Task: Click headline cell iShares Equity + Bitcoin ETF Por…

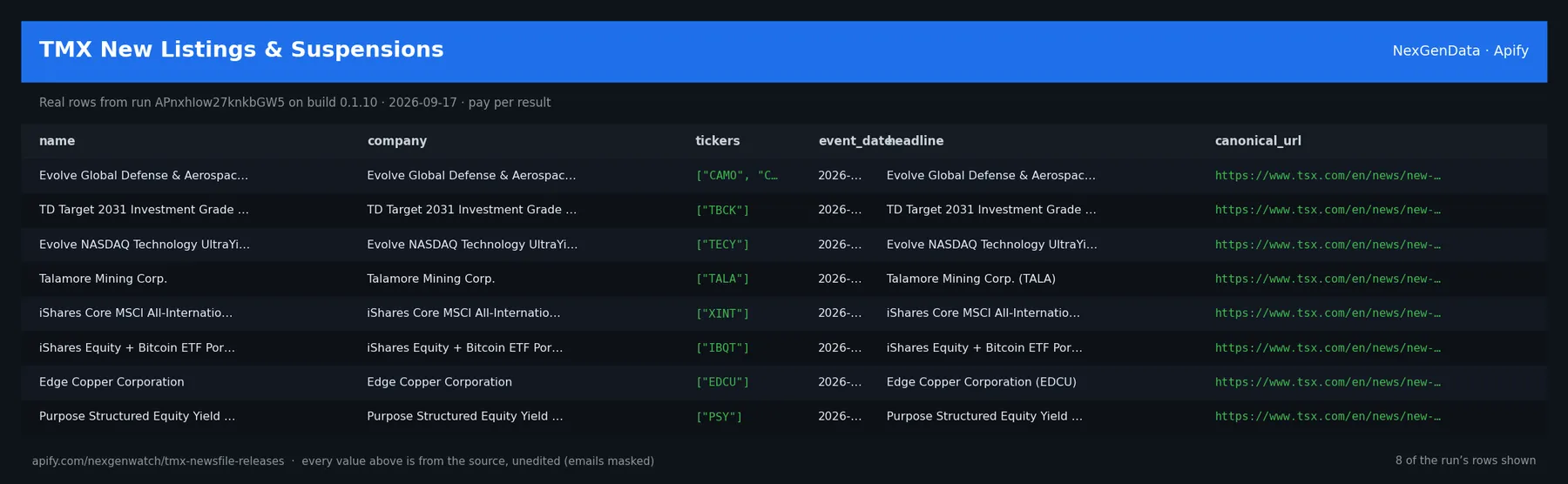Action: coord(984,347)
